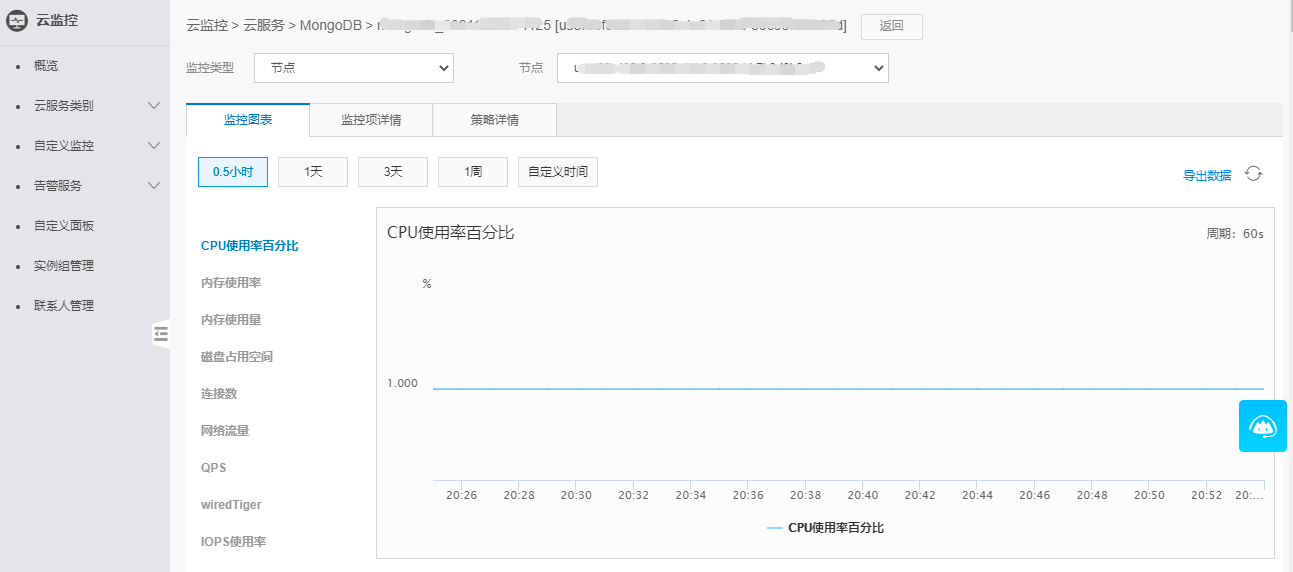Open 概览 in the sidebar
The height and width of the screenshot is (572, 1293).
(x=46, y=66)
